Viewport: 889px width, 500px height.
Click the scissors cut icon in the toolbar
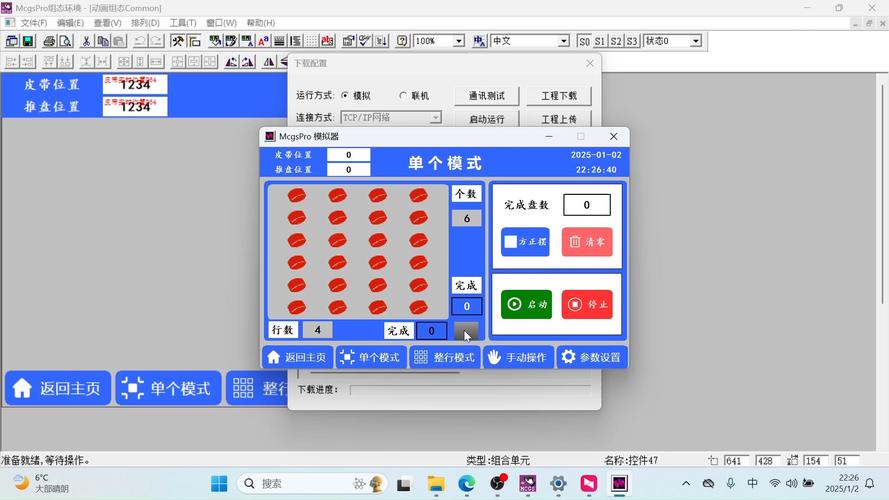(x=86, y=41)
